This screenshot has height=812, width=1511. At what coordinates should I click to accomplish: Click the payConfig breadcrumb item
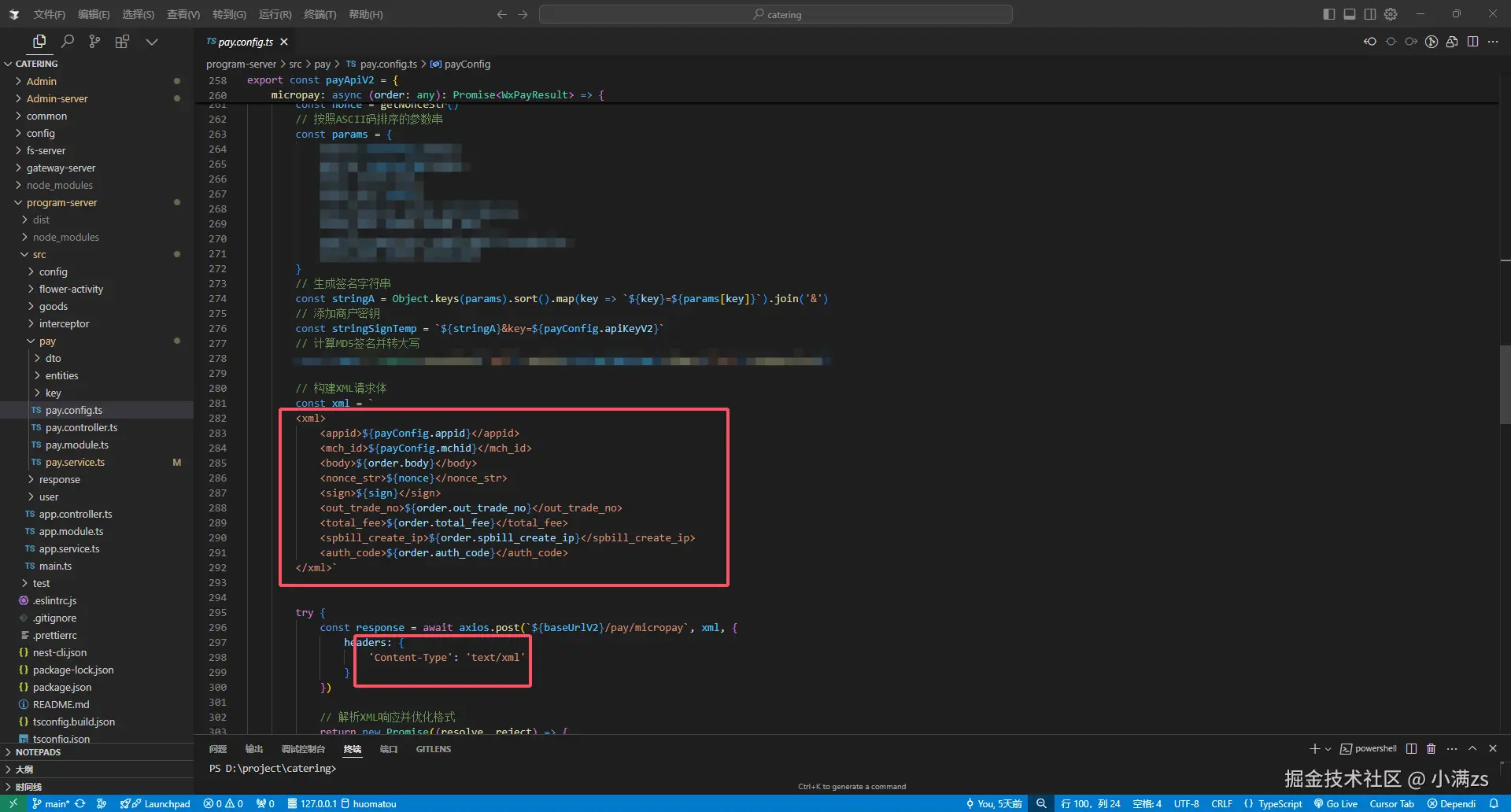point(460,64)
